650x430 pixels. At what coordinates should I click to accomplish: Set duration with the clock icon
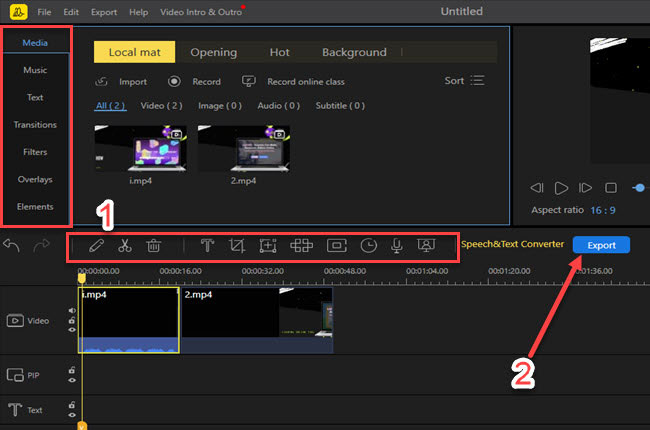click(369, 245)
